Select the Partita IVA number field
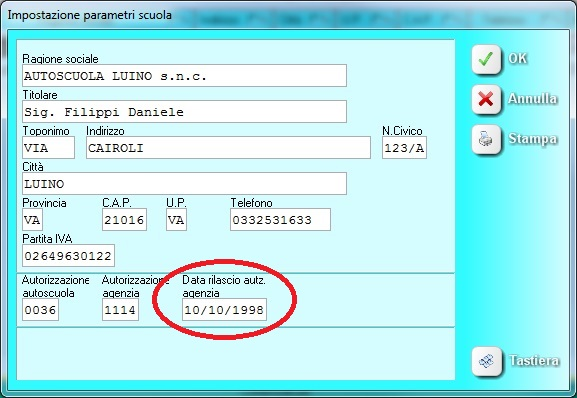The width and height of the screenshot is (577, 398). pyautogui.click(x=68, y=256)
